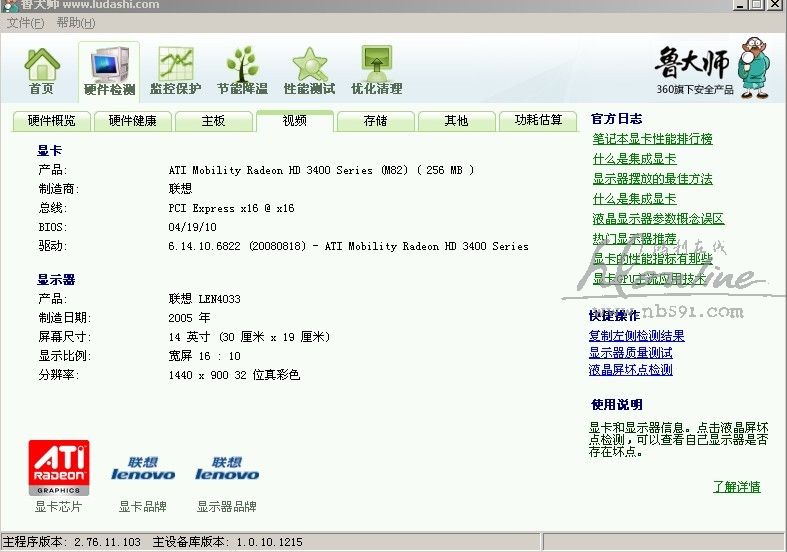Open the 监控保护 monitoring icon
This screenshot has height=552, width=787.
coord(176,71)
